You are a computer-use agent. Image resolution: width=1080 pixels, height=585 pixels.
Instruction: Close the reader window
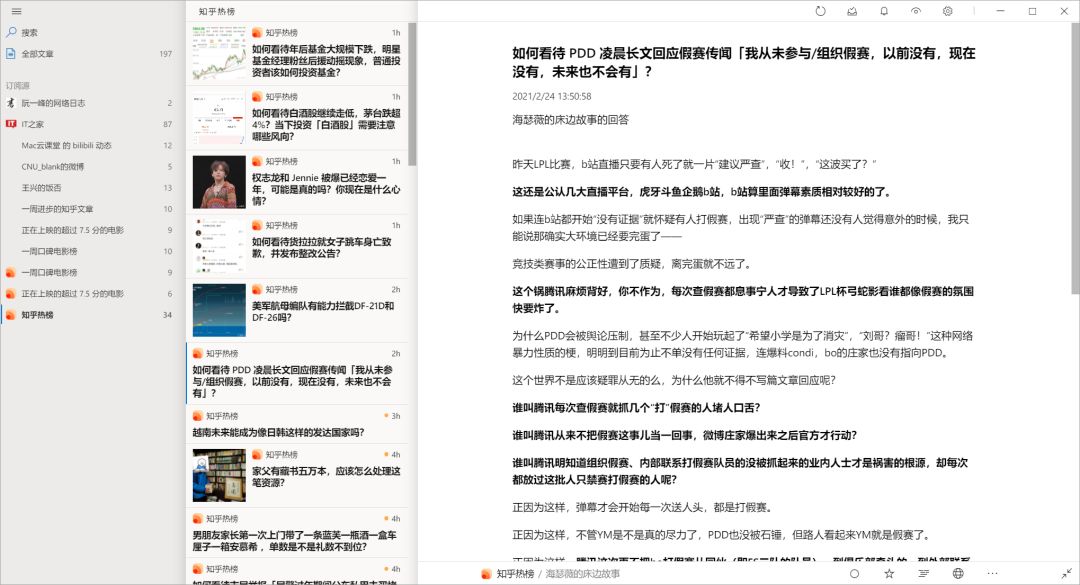coord(1064,11)
